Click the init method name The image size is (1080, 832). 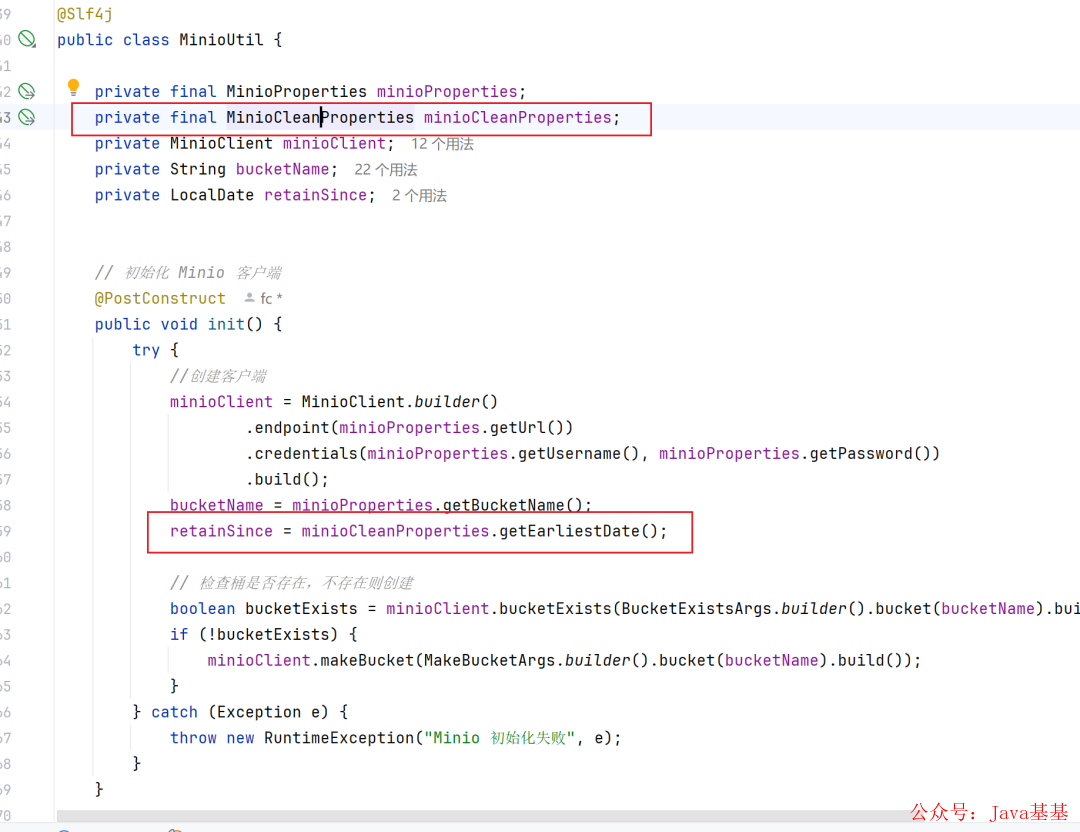226,324
